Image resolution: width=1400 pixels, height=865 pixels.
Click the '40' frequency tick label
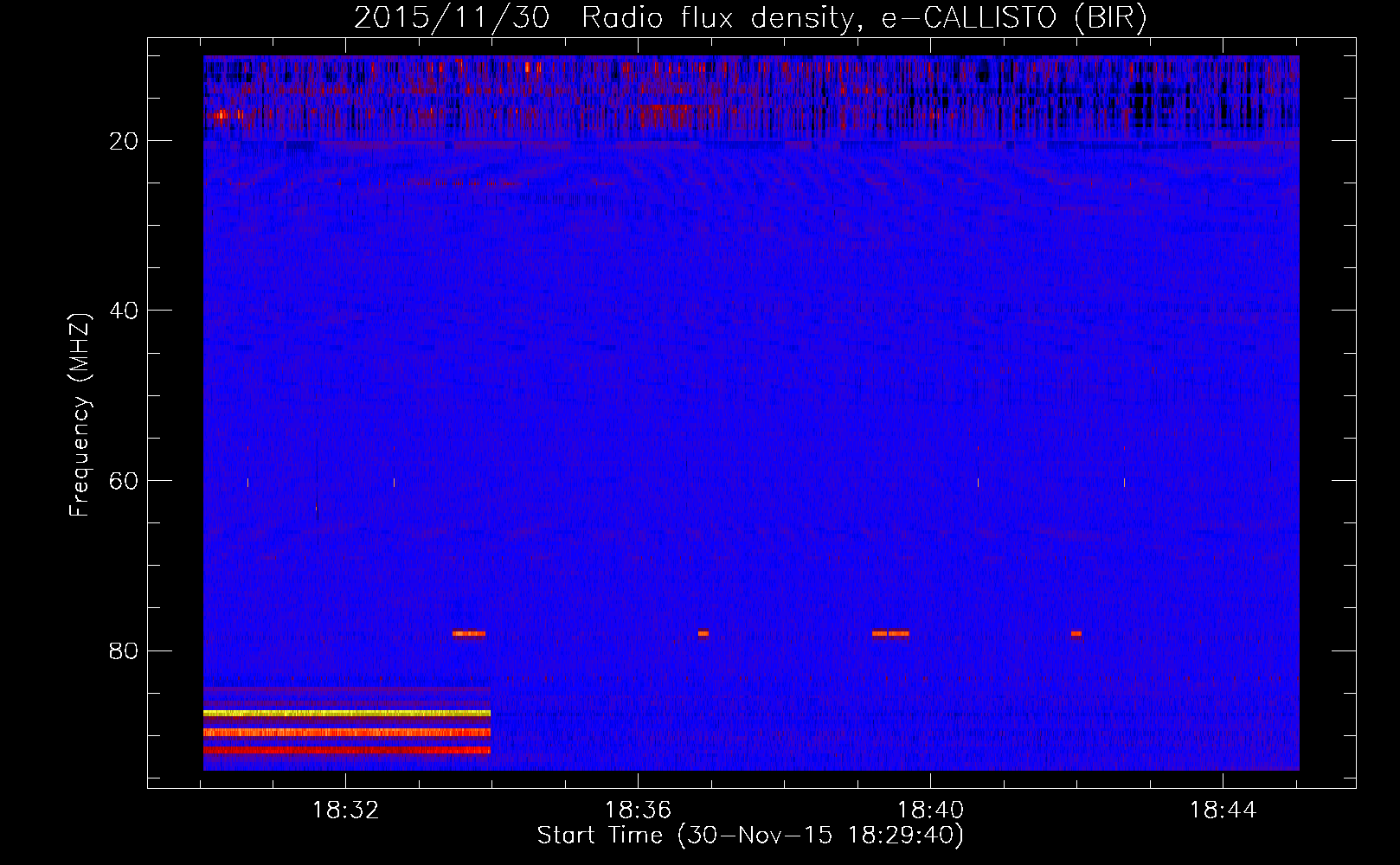point(124,311)
